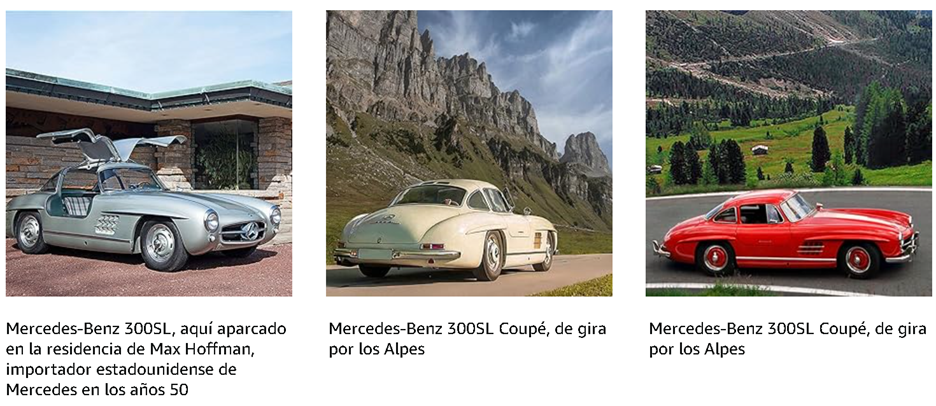
Task: Click the red car's front wheel
Action: coord(858,260)
